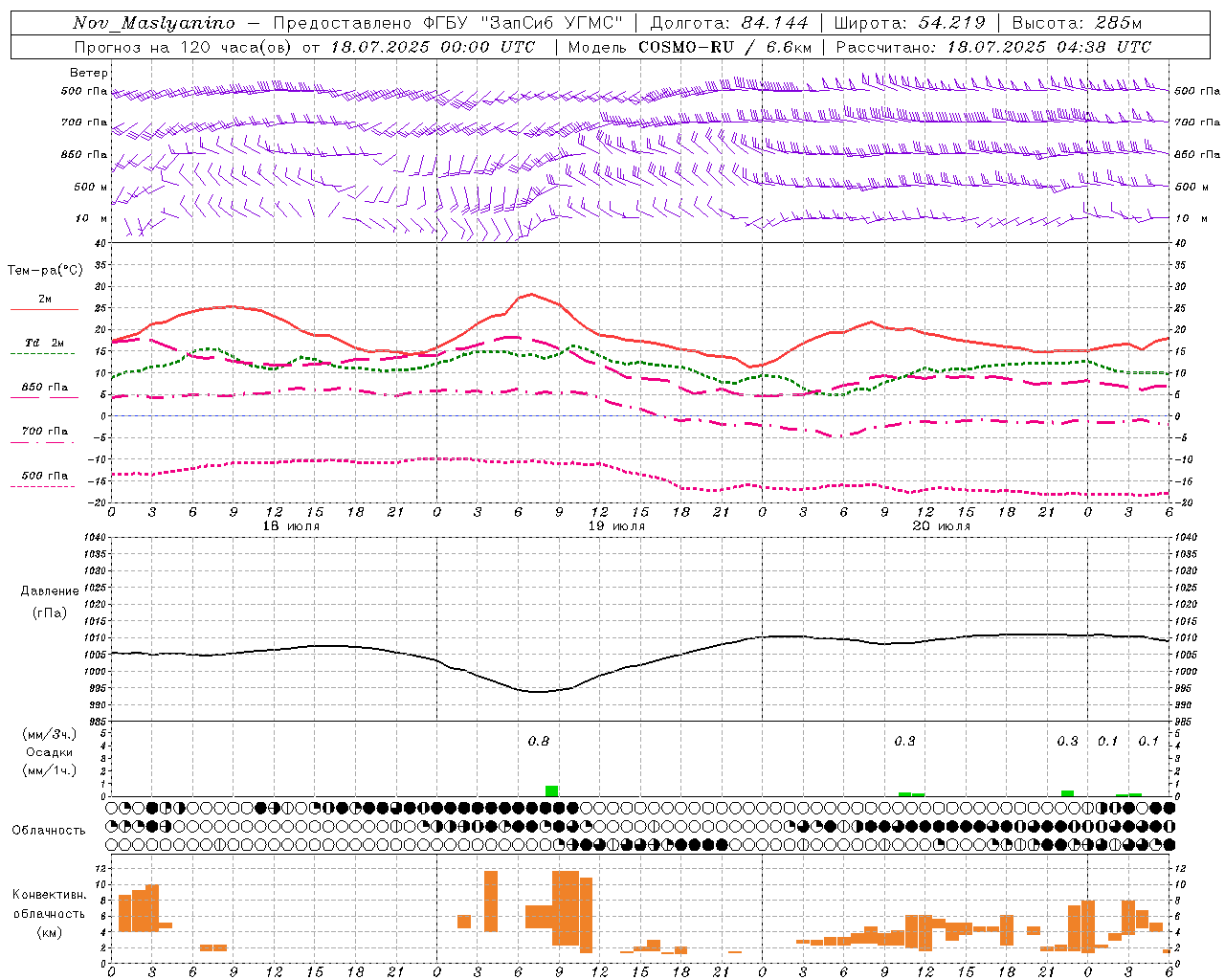Click the "Td 2м" dew point legend entry
This screenshot has width=1225, height=980.
pyautogui.click(x=45, y=343)
